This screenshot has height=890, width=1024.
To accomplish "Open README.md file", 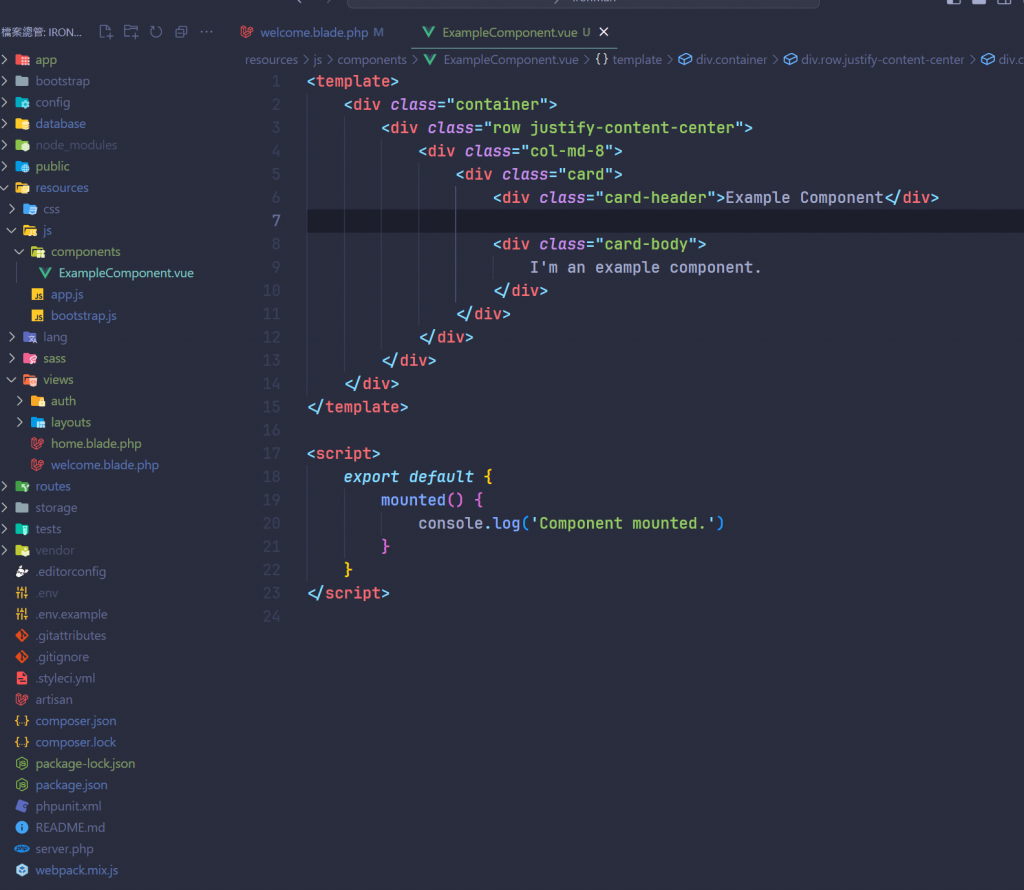I will [x=70, y=827].
